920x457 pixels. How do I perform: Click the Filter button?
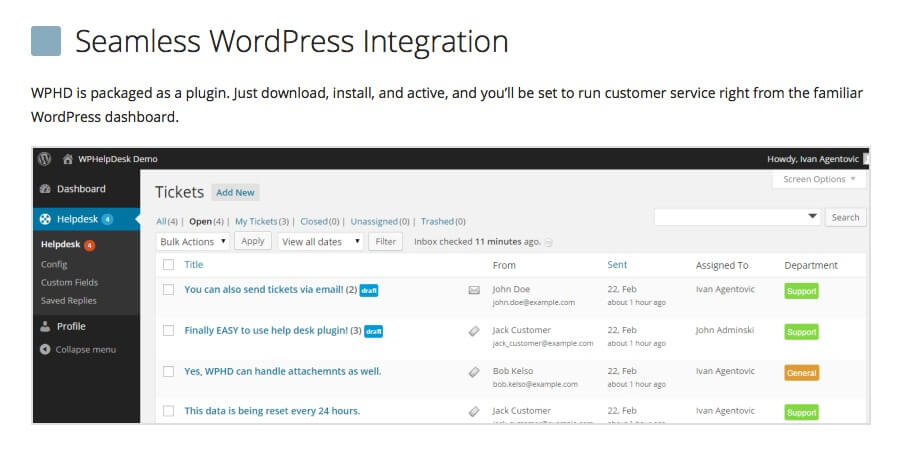pos(385,241)
